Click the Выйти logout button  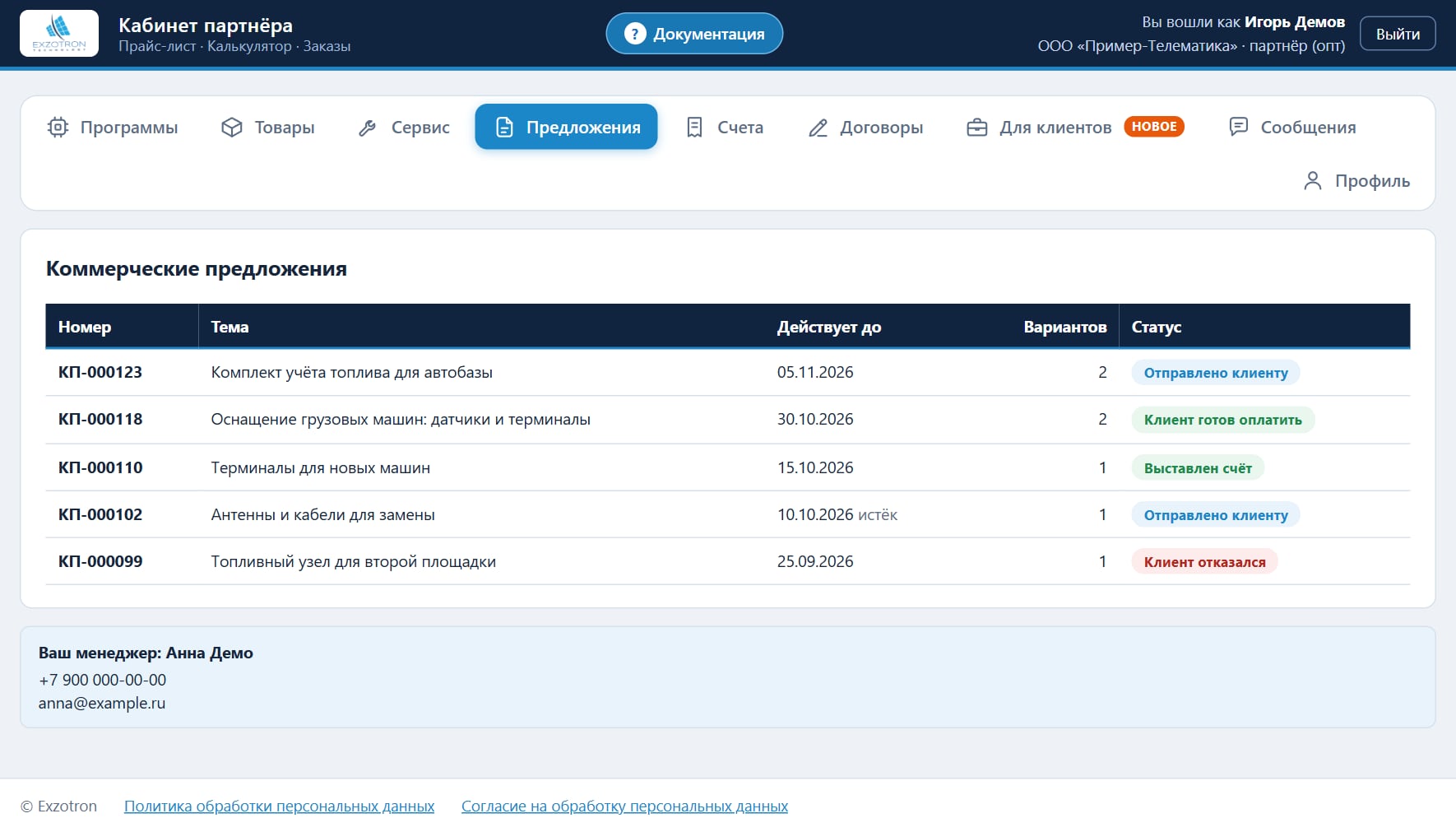tap(1398, 34)
